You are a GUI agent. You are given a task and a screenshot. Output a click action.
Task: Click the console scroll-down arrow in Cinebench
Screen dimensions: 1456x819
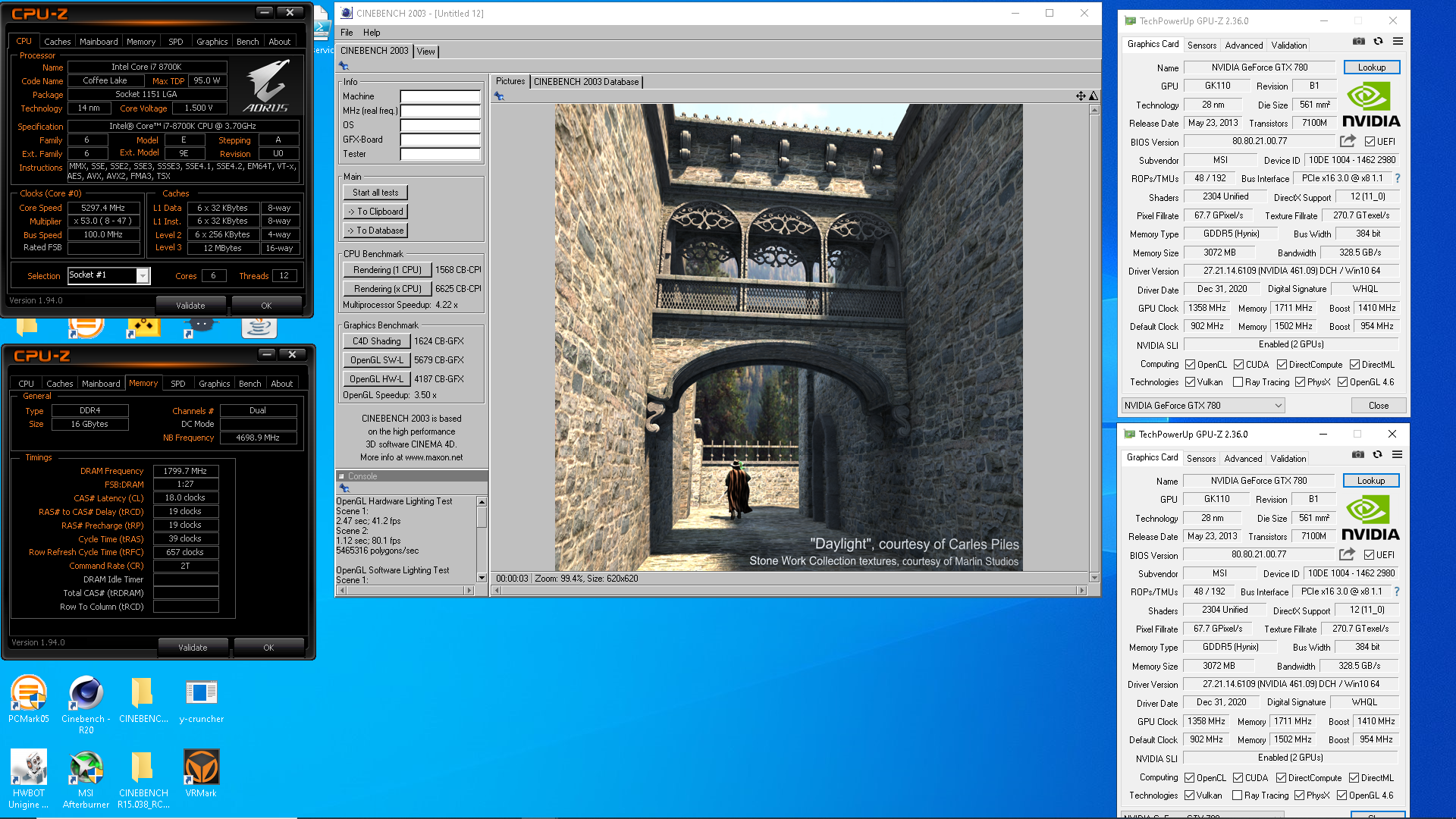(x=481, y=578)
